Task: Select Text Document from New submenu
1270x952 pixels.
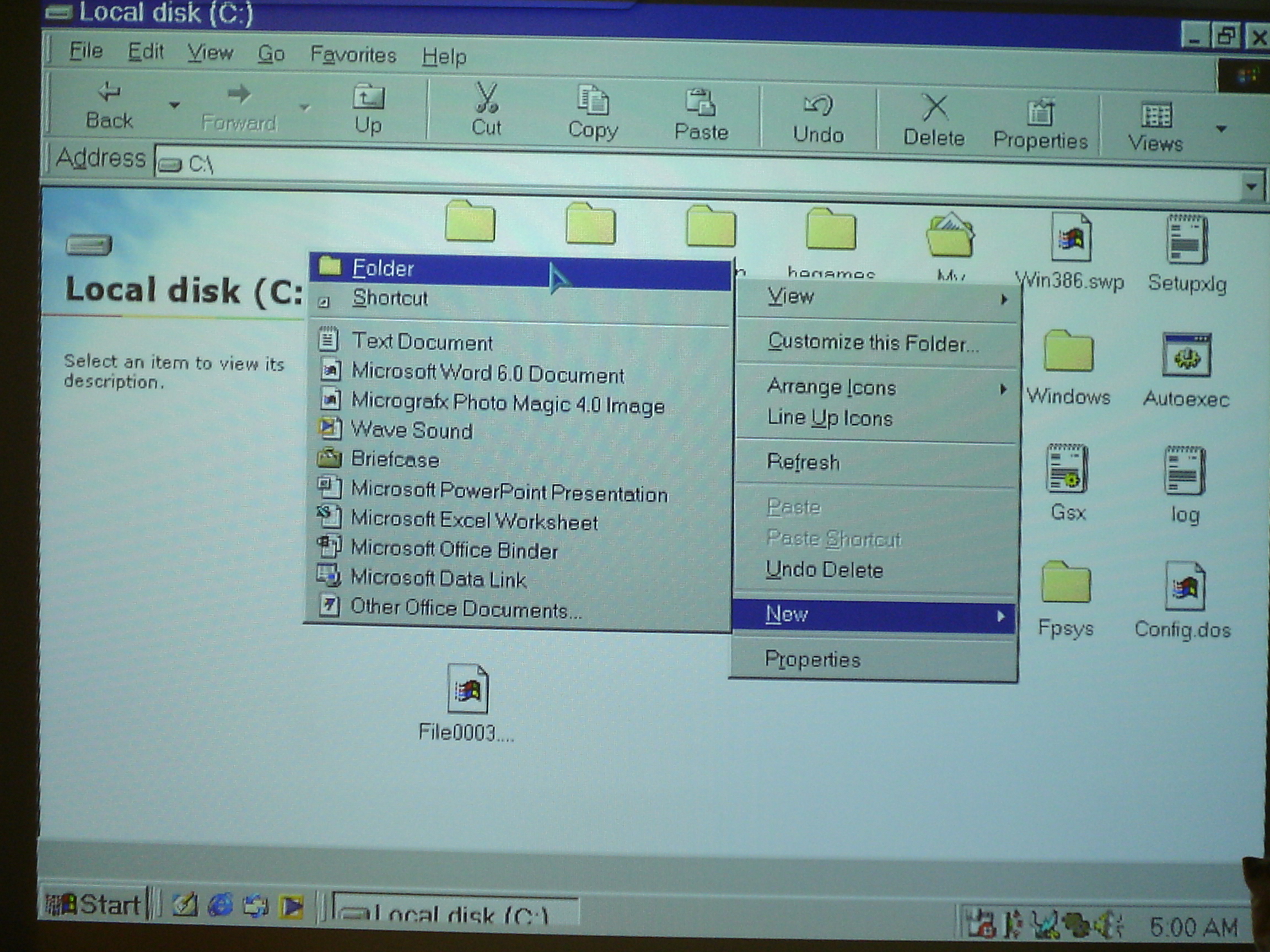Action: [x=422, y=342]
